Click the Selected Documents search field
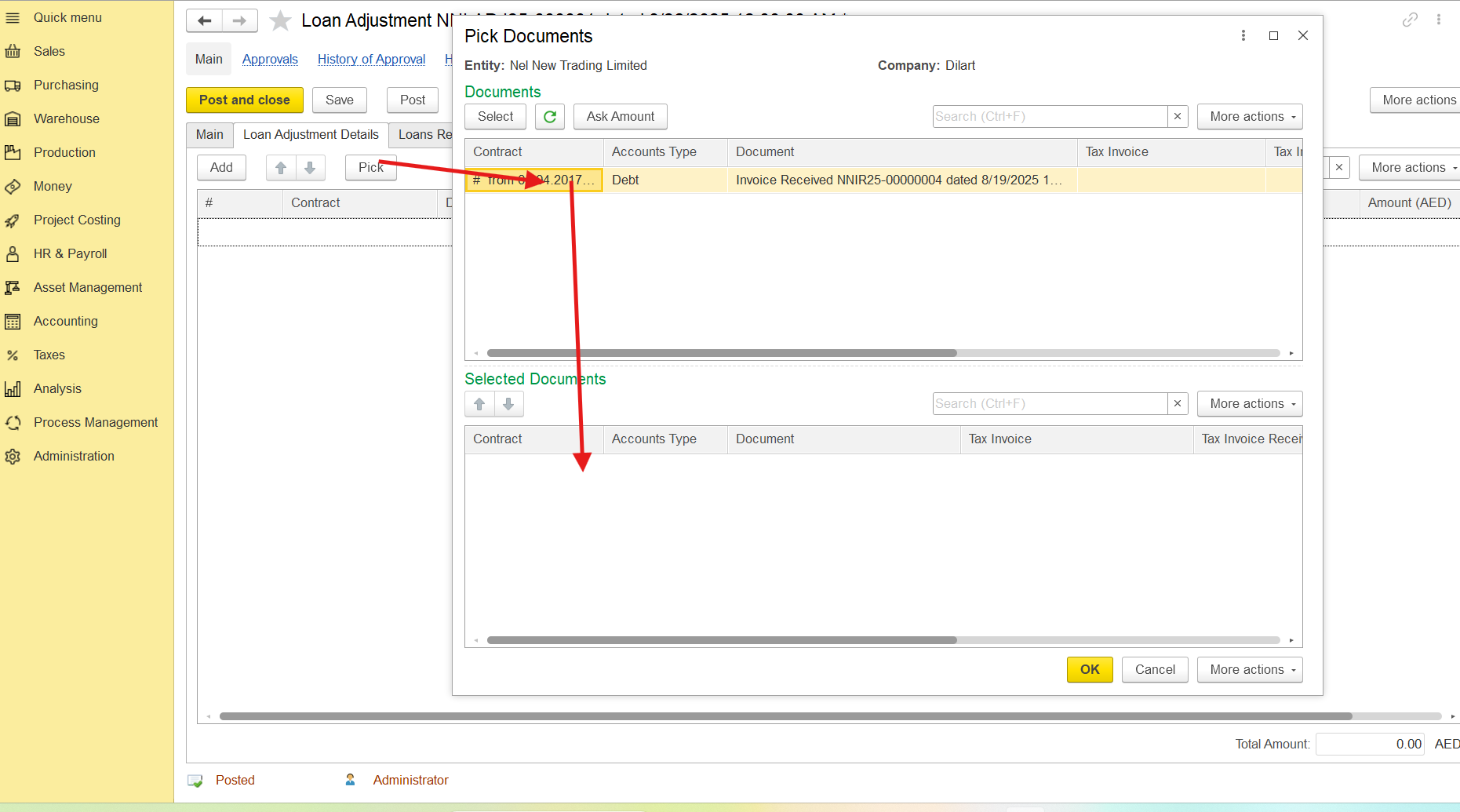 (1050, 404)
